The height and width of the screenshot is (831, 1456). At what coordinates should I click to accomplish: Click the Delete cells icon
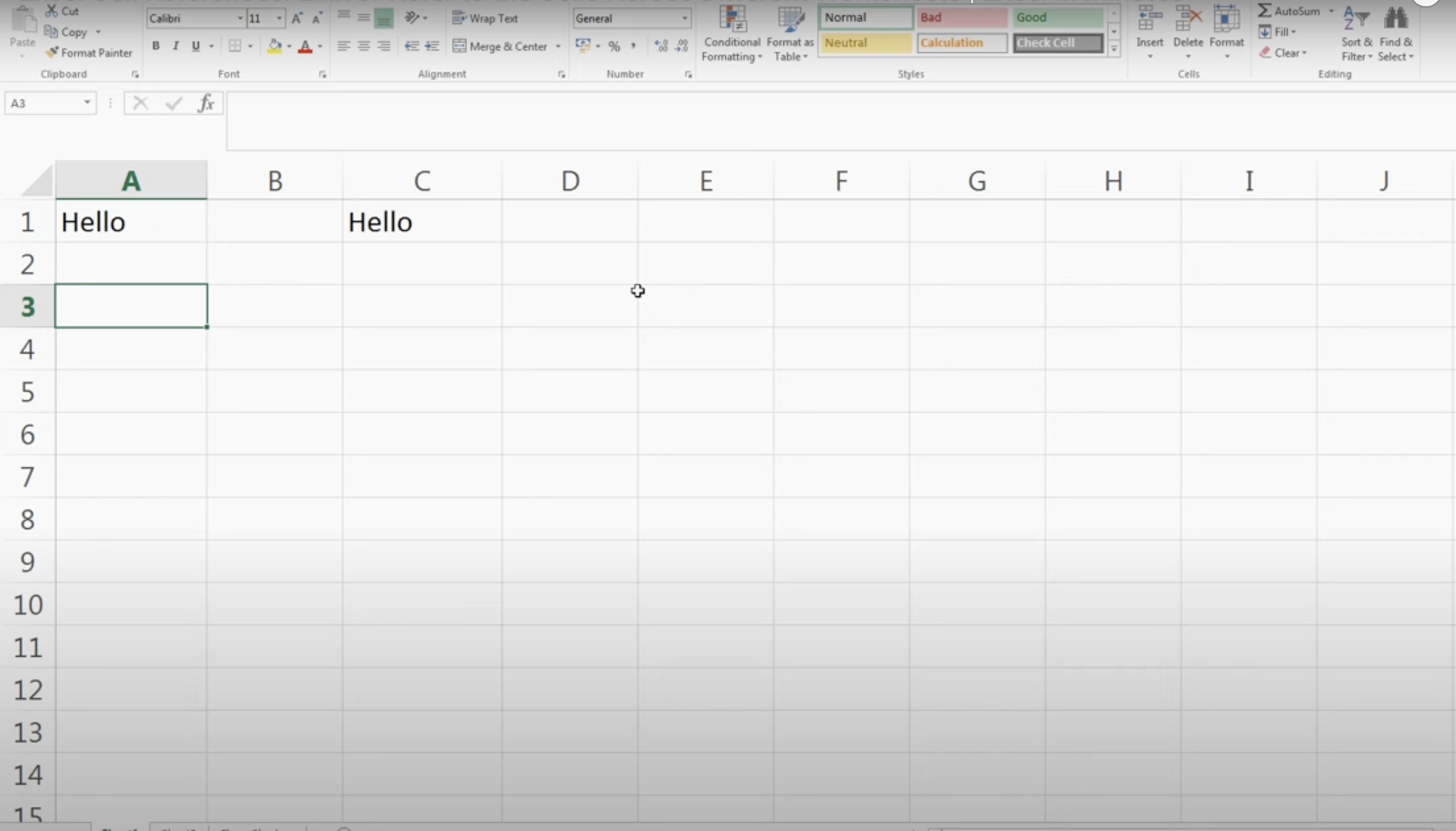[x=1188, y=19]
